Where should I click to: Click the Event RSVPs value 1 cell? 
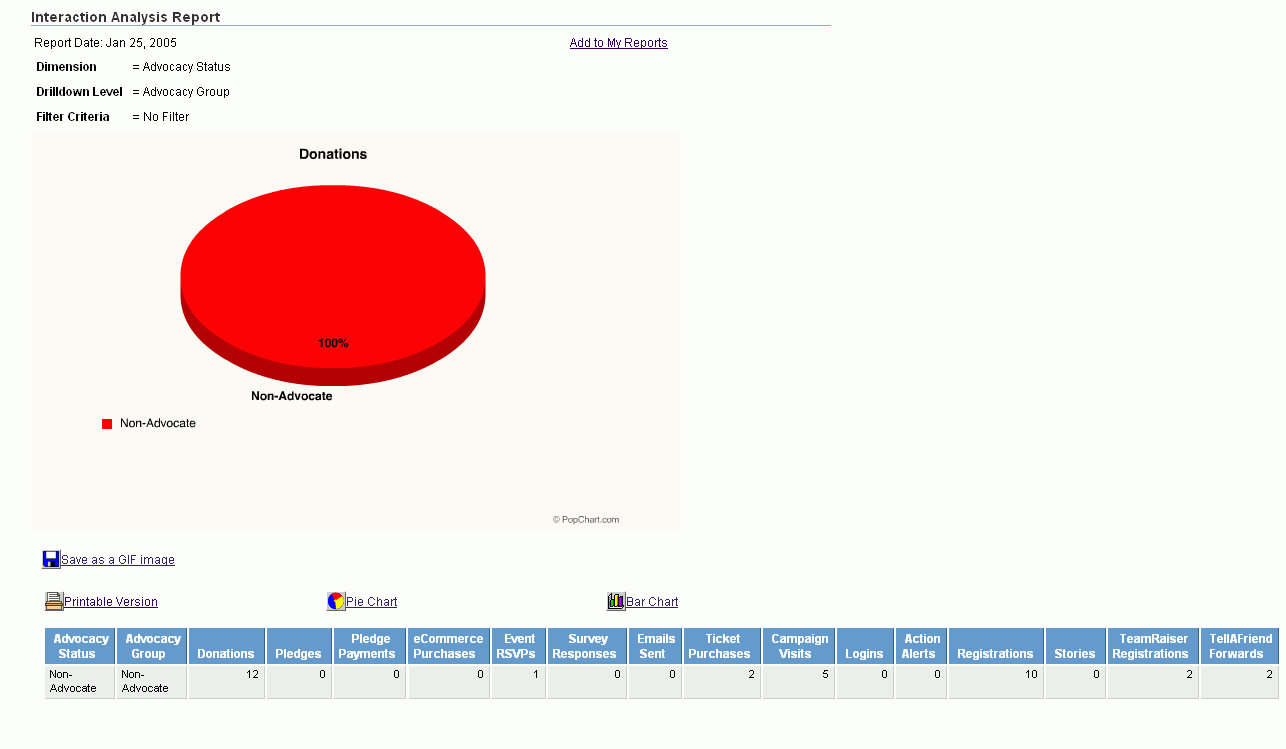(x=519, y=682)
